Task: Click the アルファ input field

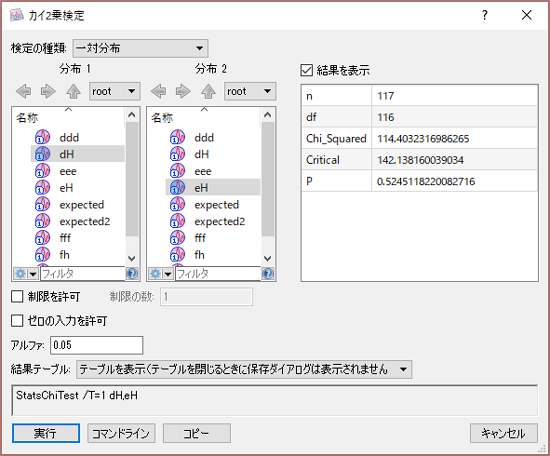Action: [96, 345]
